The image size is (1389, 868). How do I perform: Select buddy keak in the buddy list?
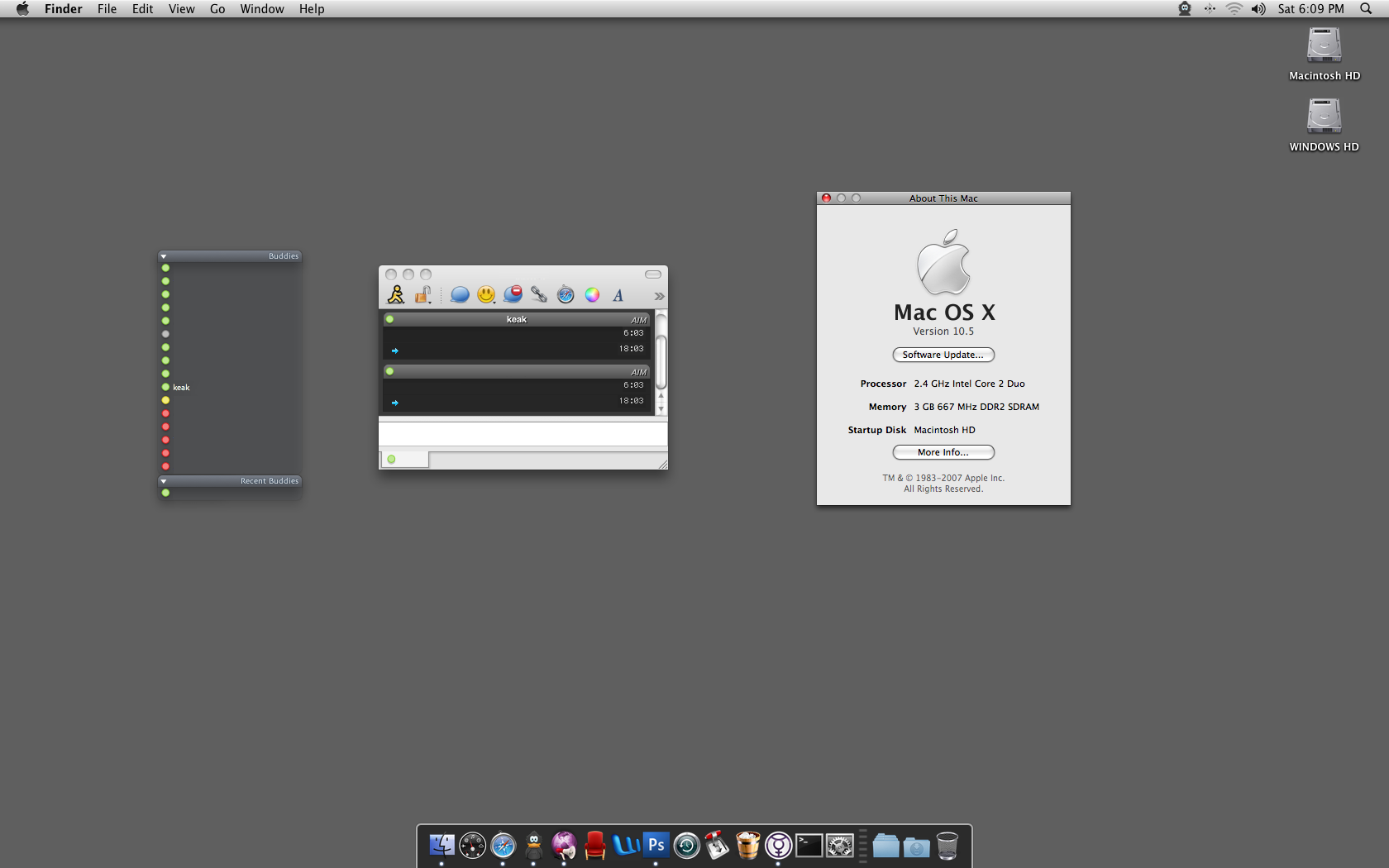click(230, 387)
